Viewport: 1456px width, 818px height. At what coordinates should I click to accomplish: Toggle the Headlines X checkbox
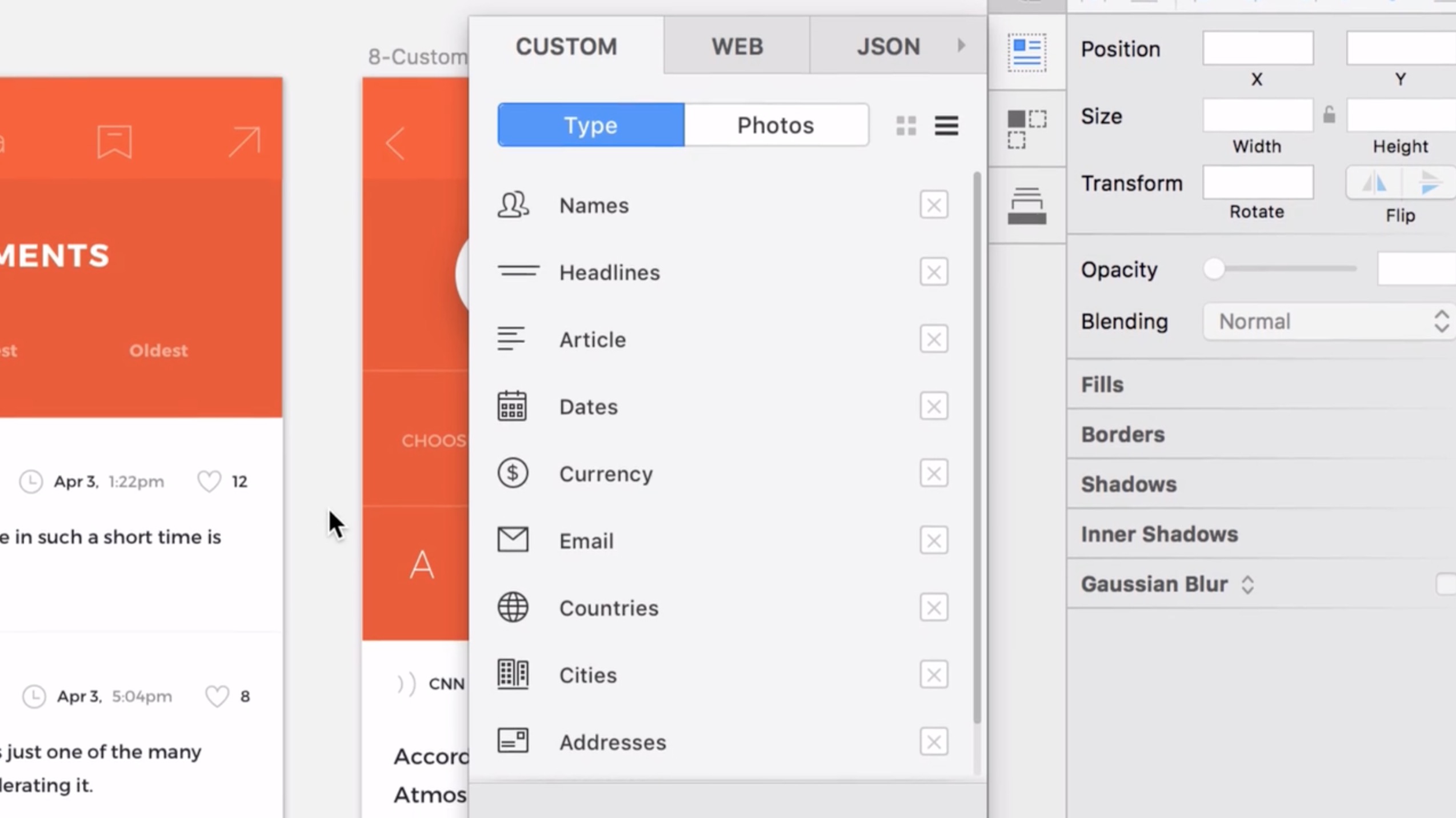tap(934, 272)
